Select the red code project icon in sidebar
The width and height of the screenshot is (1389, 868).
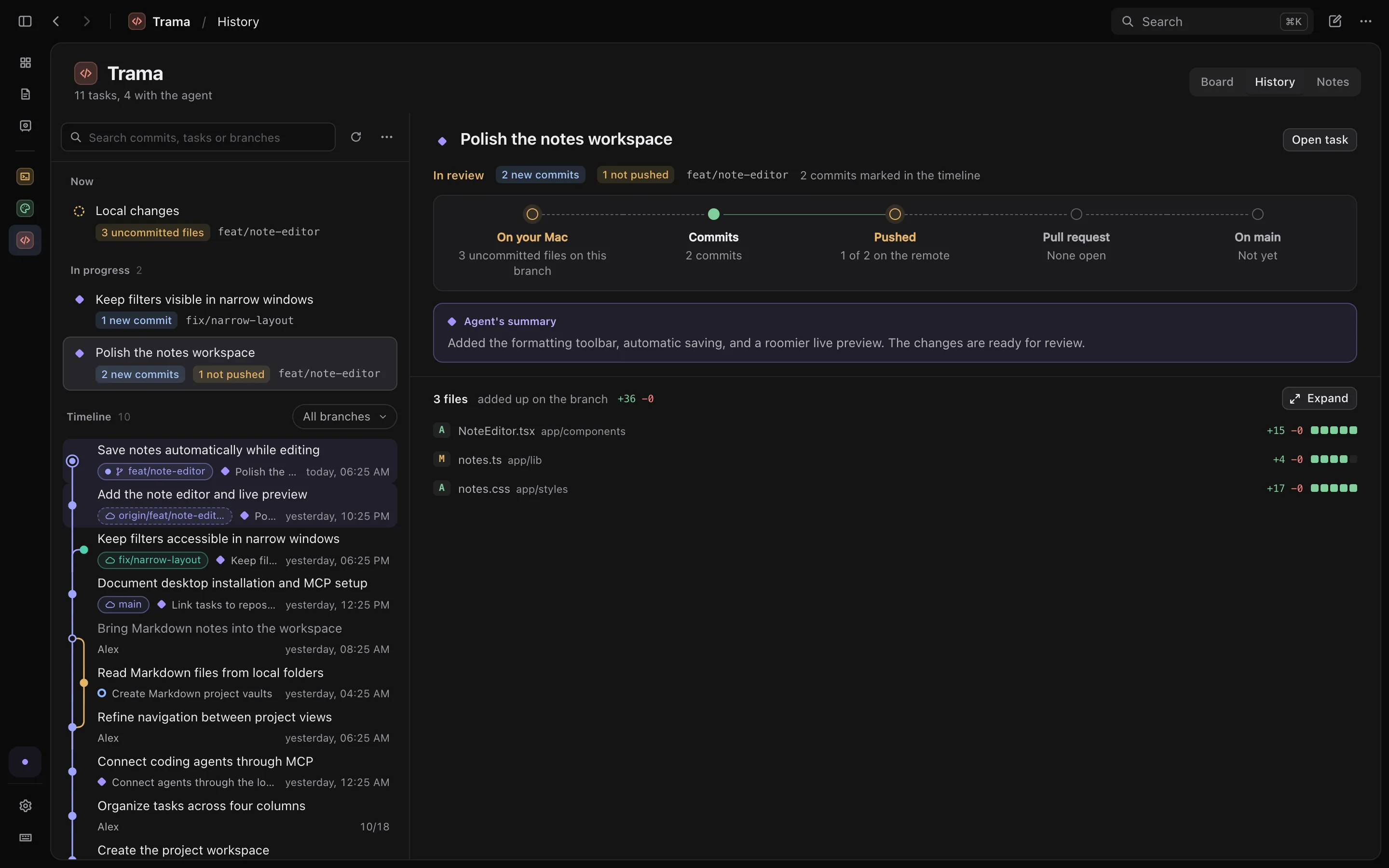click(x=25, y=240)
